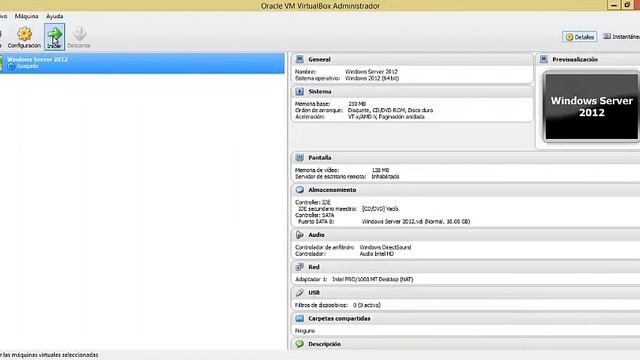Switch to Instantáneas view
The height and width of the screenshot is (360, 640).
click(621, 37)
